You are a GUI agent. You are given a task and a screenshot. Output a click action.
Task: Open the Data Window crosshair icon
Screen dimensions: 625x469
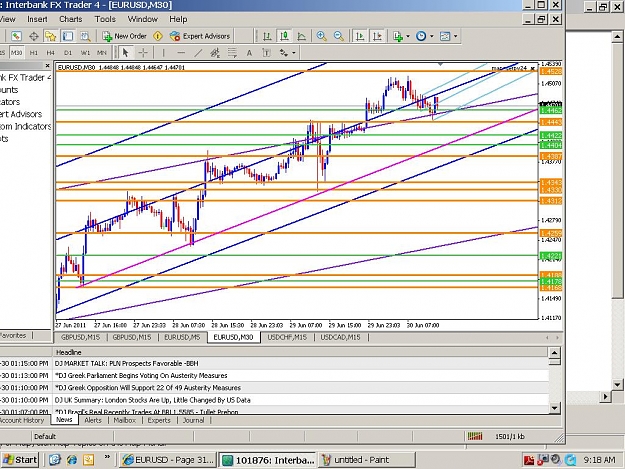[33, 36]
